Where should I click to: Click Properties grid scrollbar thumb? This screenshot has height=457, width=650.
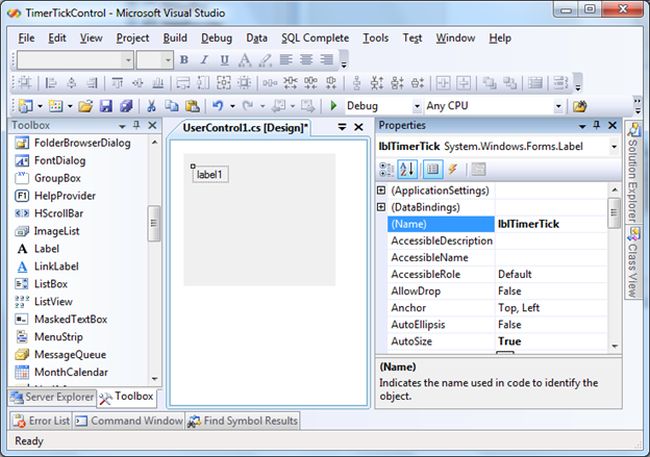(614, 213)
